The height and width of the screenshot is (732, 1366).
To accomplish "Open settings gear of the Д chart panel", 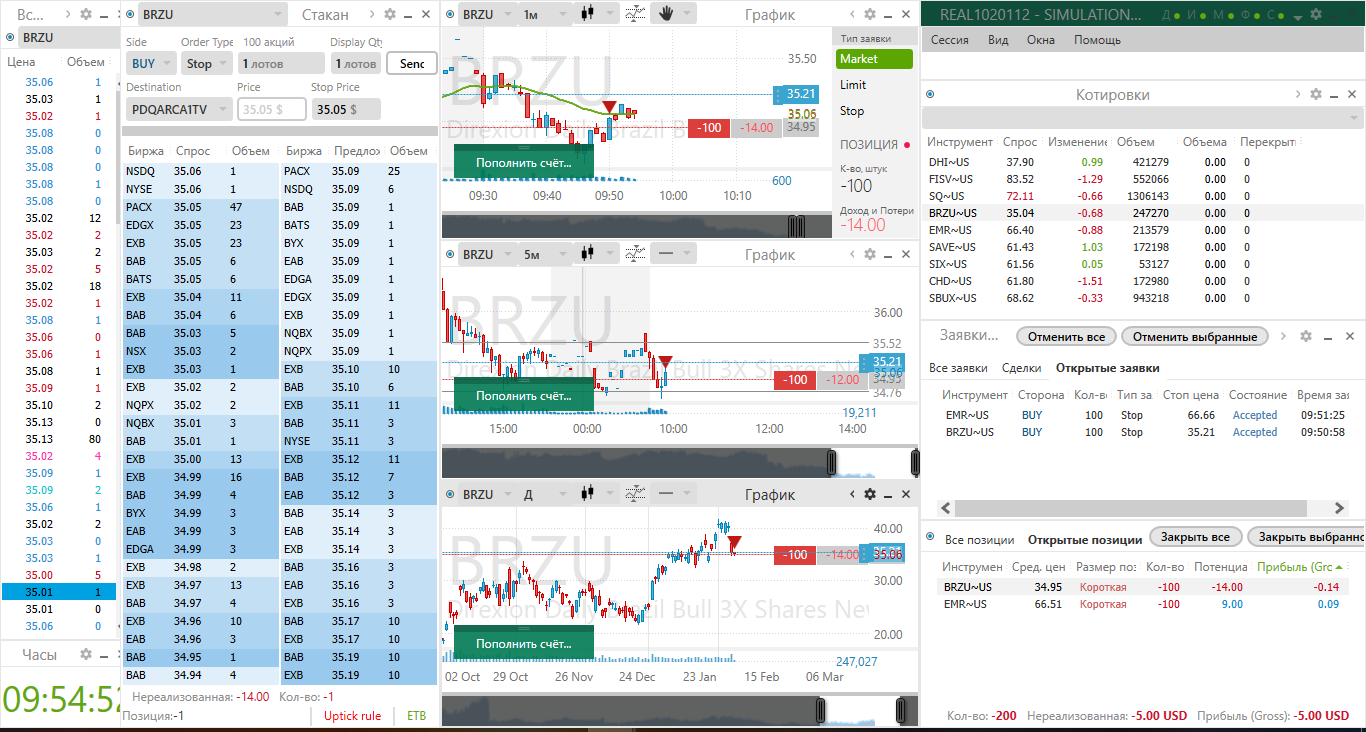I will click(870, 494).
